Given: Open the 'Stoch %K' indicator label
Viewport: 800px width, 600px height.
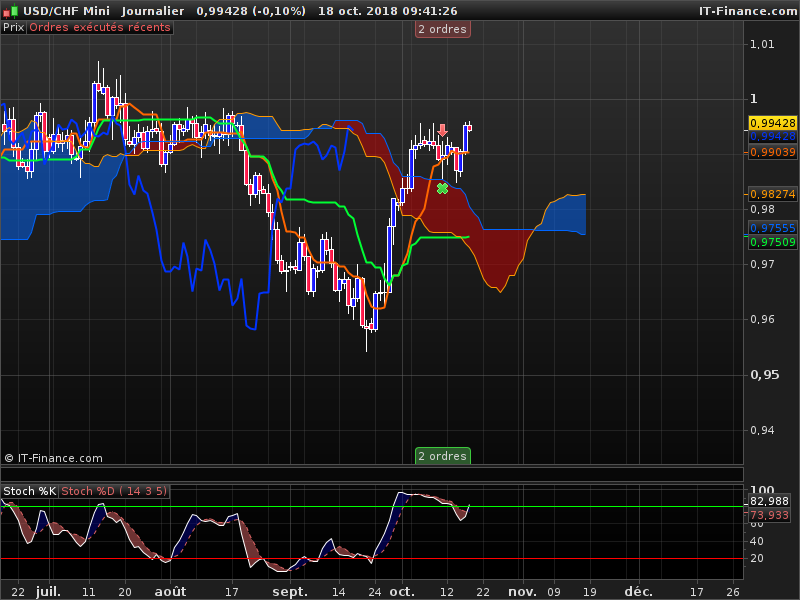Looking at the screenshot, I should coord(30,491).
